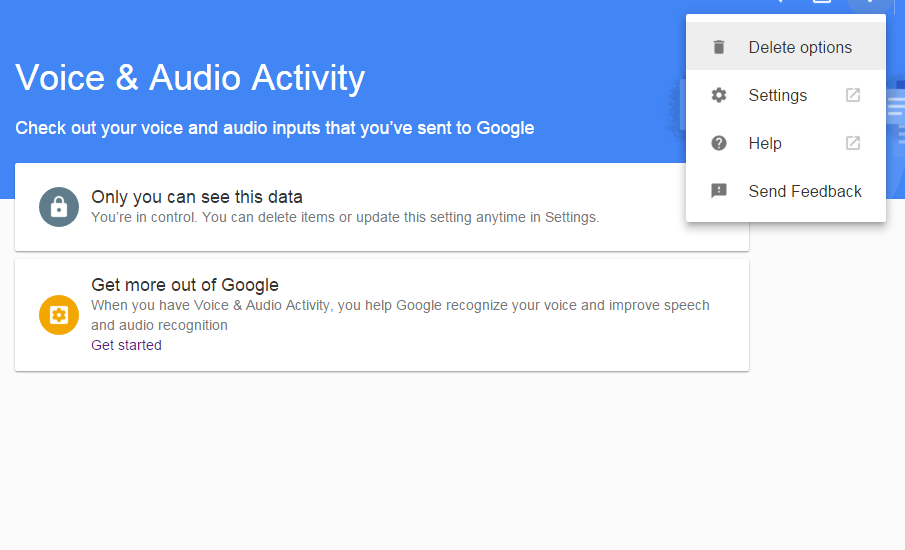905x550 pixels.
Task: Click the 'Get more out of Google' heading
Action: 184,285
